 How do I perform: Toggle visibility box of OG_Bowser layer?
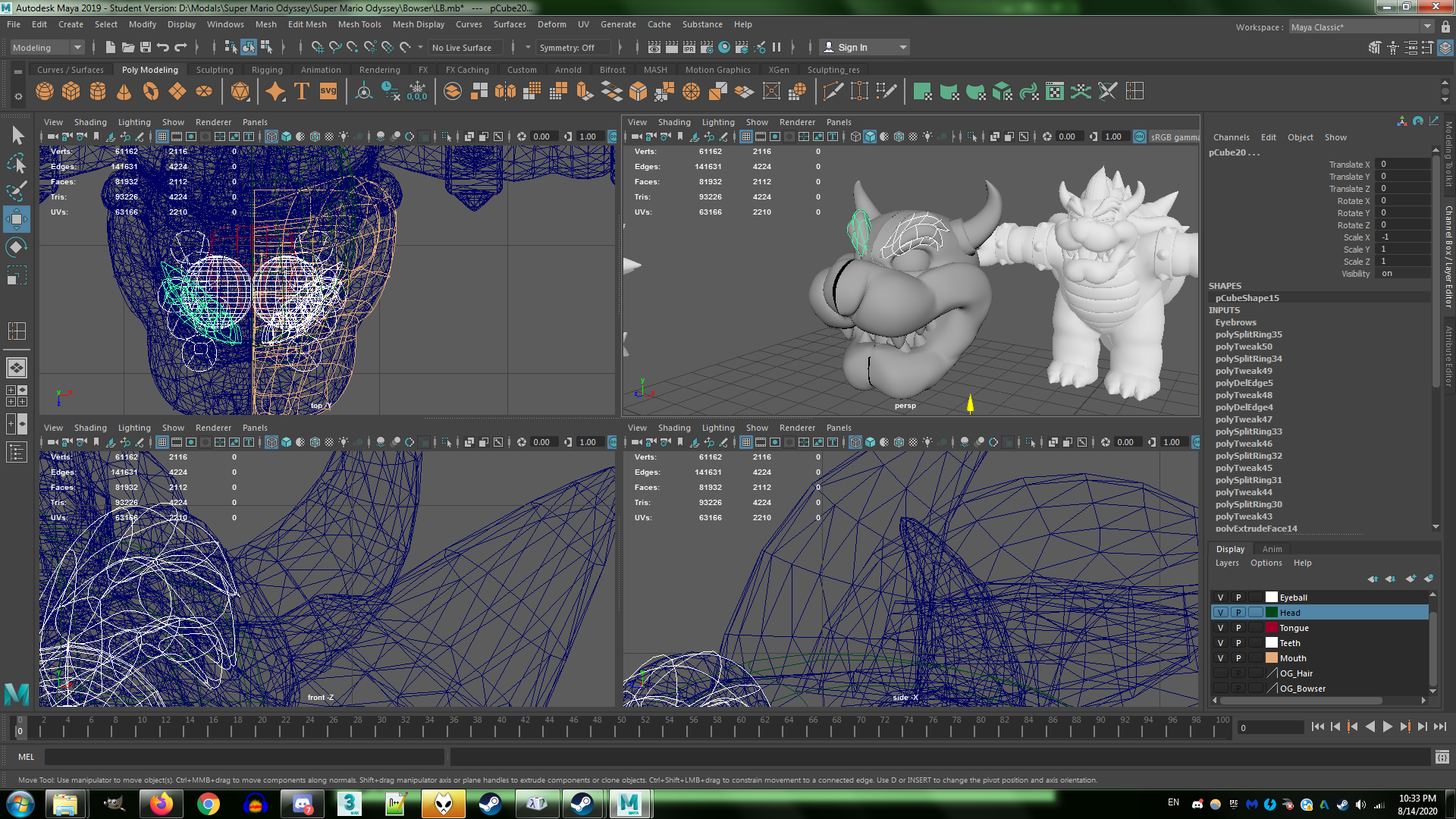(1220, 689)
